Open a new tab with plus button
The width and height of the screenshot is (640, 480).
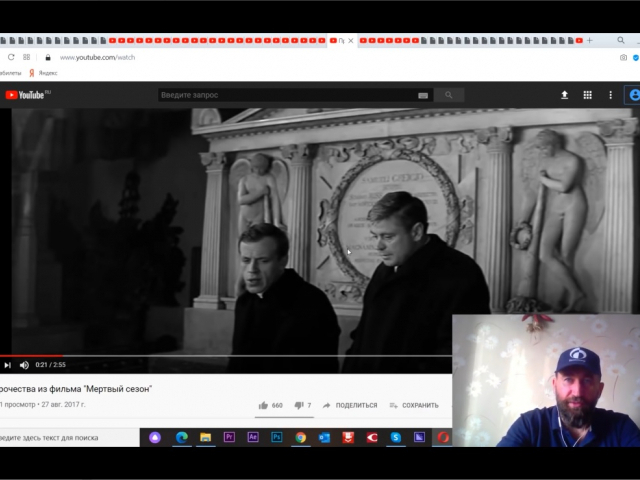589,40
